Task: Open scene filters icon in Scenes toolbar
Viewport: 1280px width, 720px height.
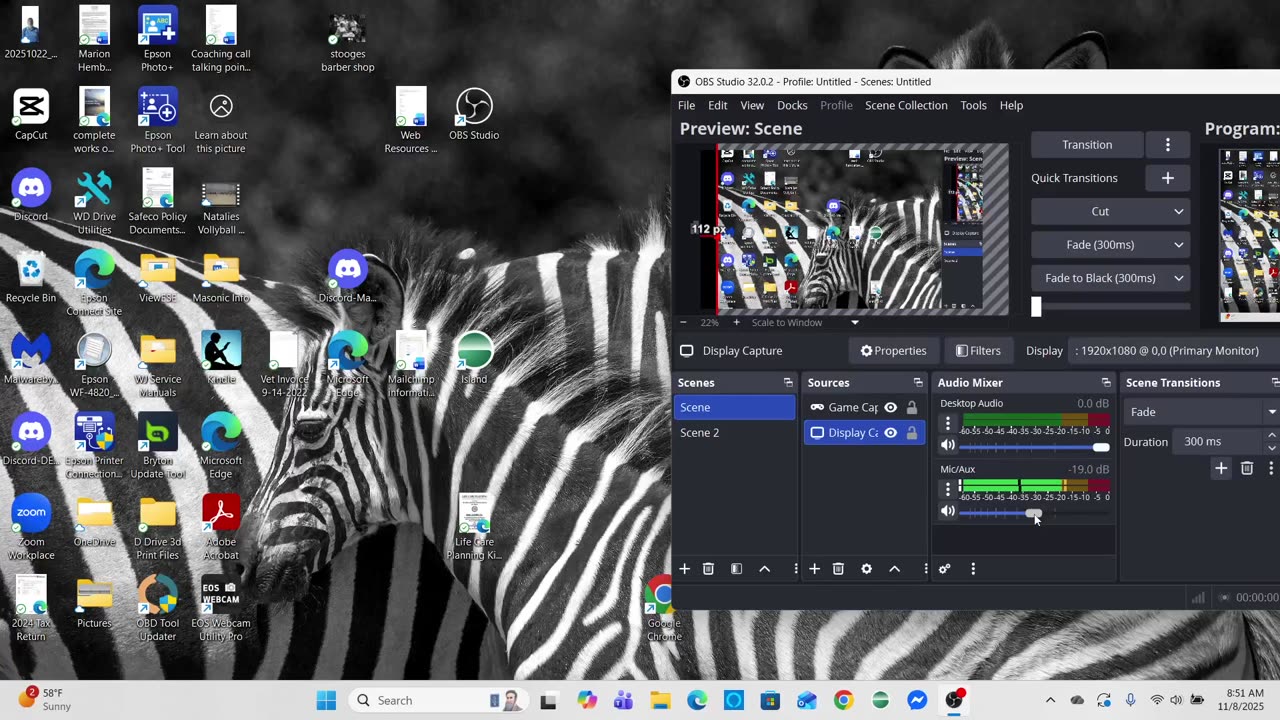Action: [x=737, y=569]
